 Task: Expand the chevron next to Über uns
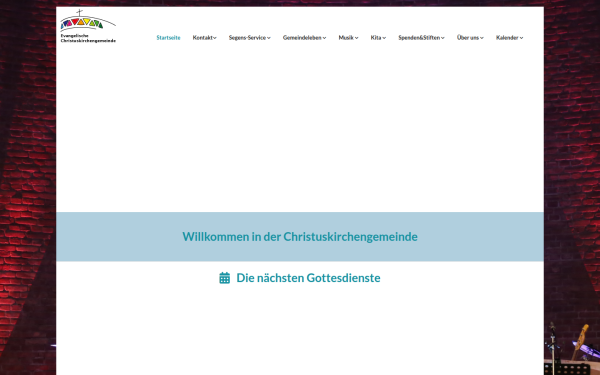point(482,38)
